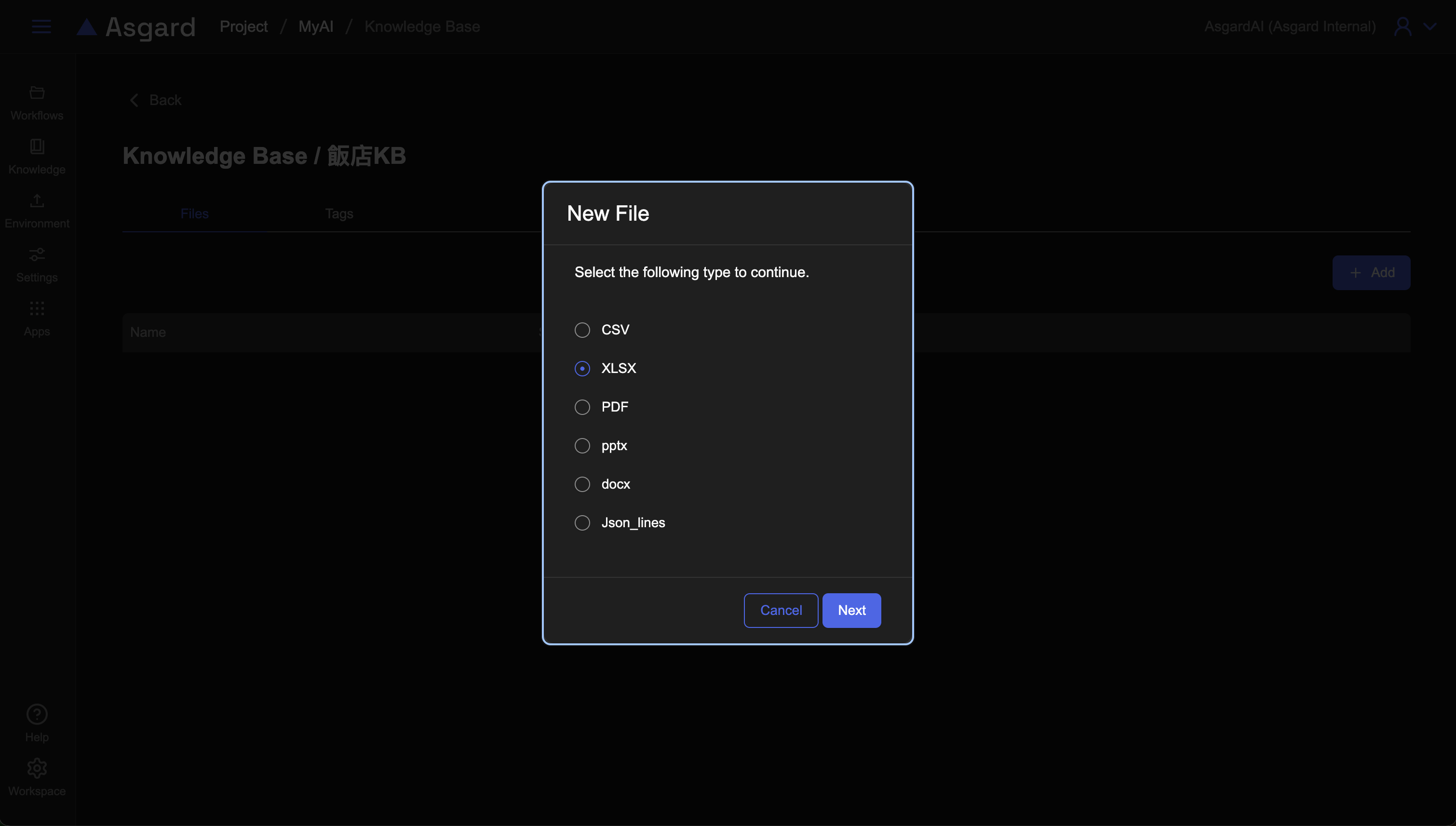
Task: Switch to the Tags tab
Action: (339, 214)
